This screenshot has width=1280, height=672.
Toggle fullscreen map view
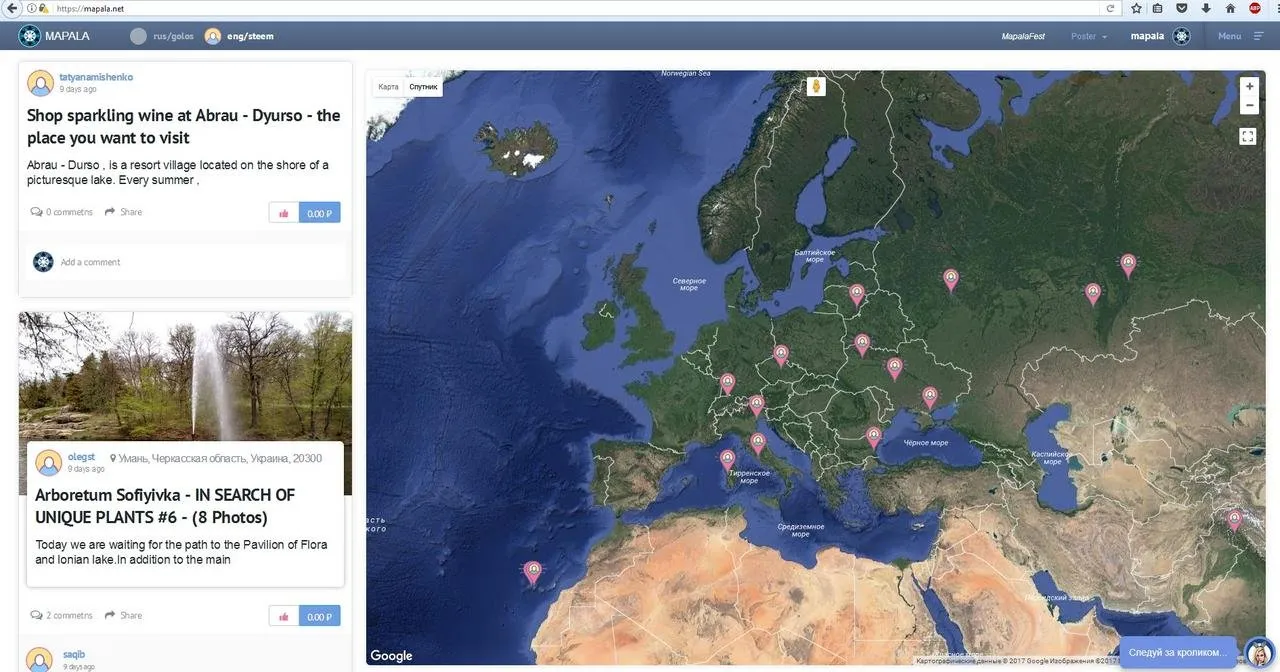(x=1248, y=136)
